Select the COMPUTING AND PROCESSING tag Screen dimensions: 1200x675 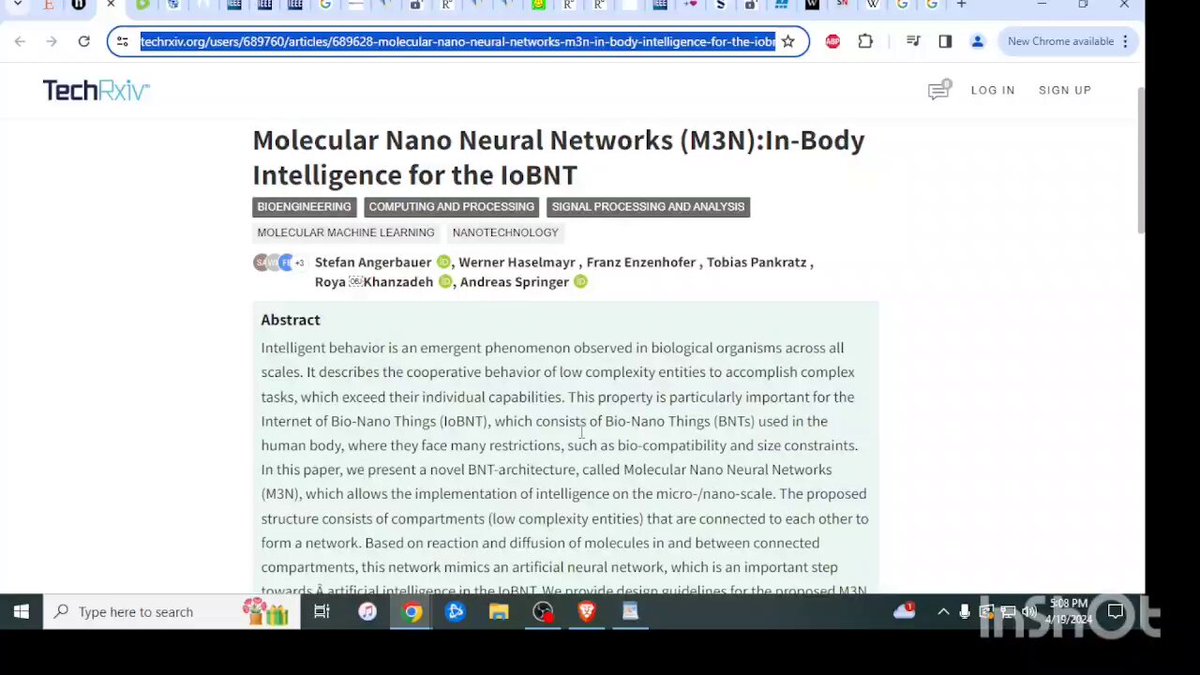[451, 207]
